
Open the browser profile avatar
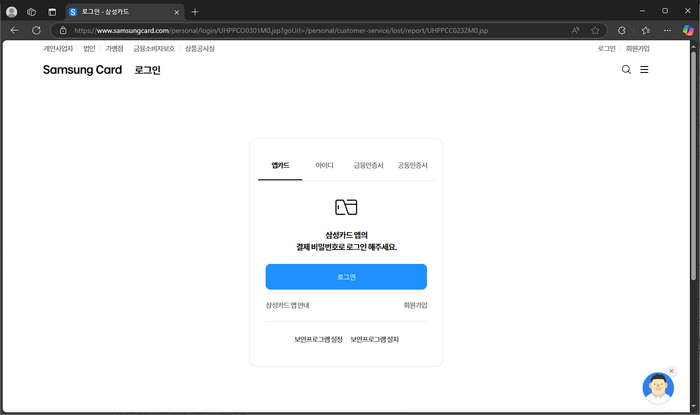12,12
